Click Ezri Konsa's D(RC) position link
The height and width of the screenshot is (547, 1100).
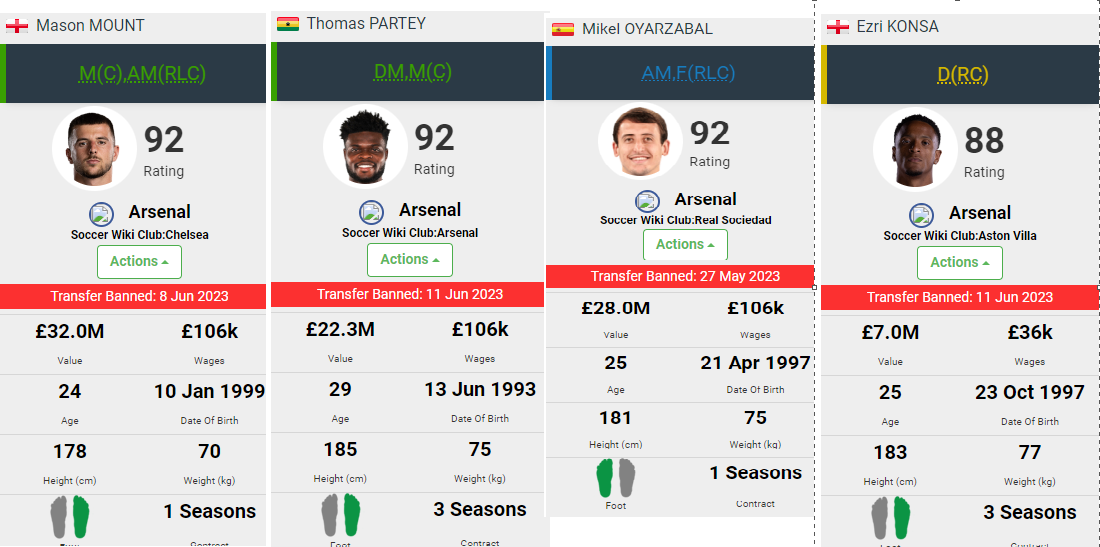[x=959, y=74]
